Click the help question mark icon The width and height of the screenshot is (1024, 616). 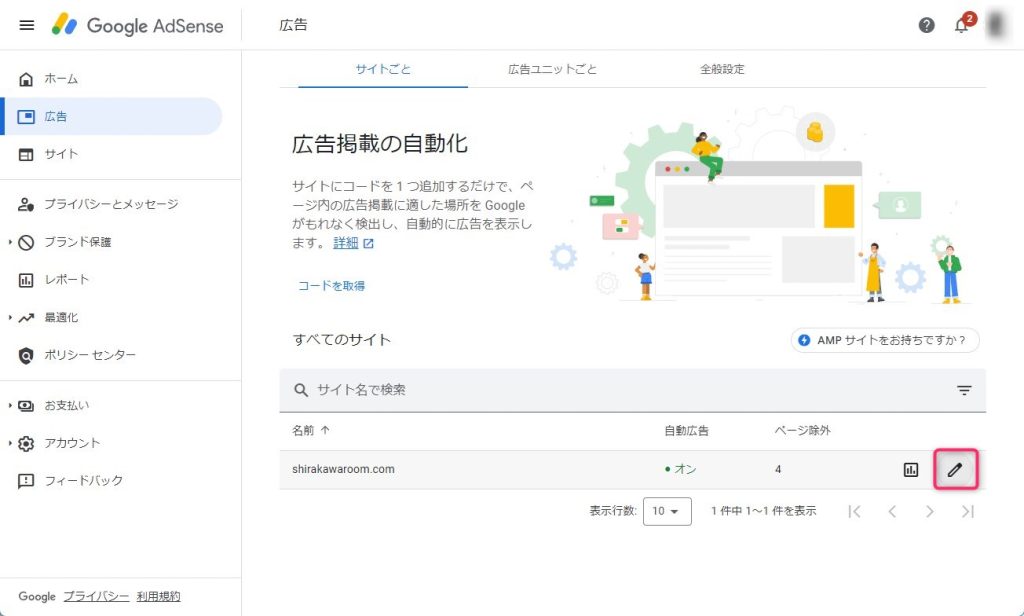click(926, 25)
